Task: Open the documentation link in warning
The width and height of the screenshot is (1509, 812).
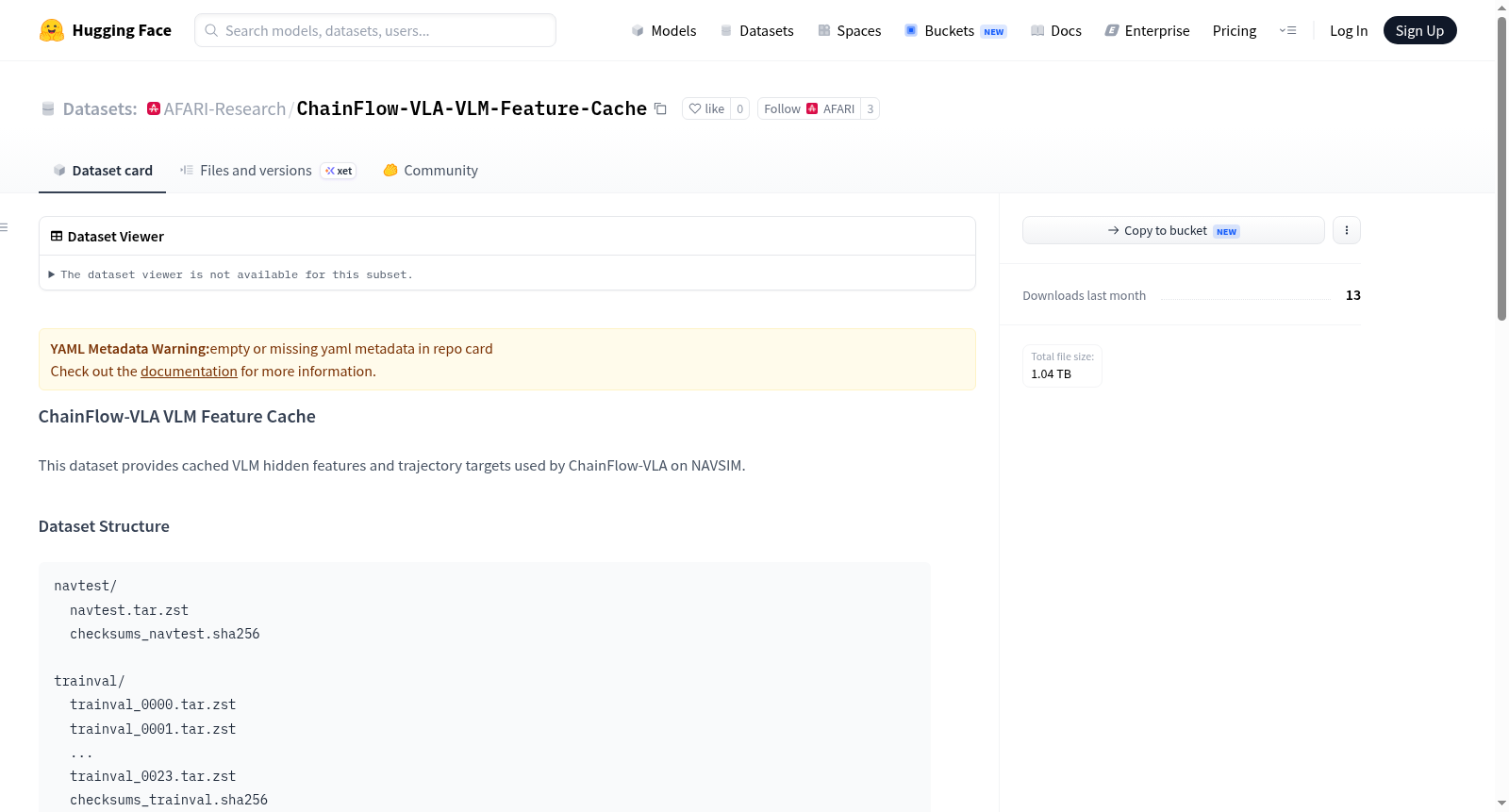Action: point(189,372)
